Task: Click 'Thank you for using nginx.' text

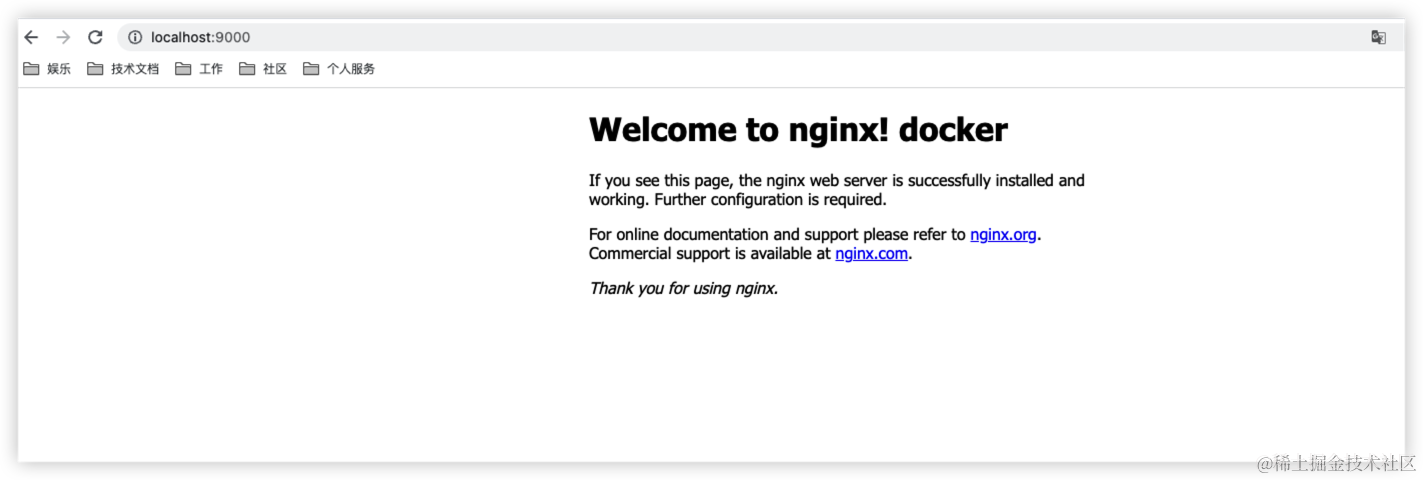Action: (x=683, y=289)
